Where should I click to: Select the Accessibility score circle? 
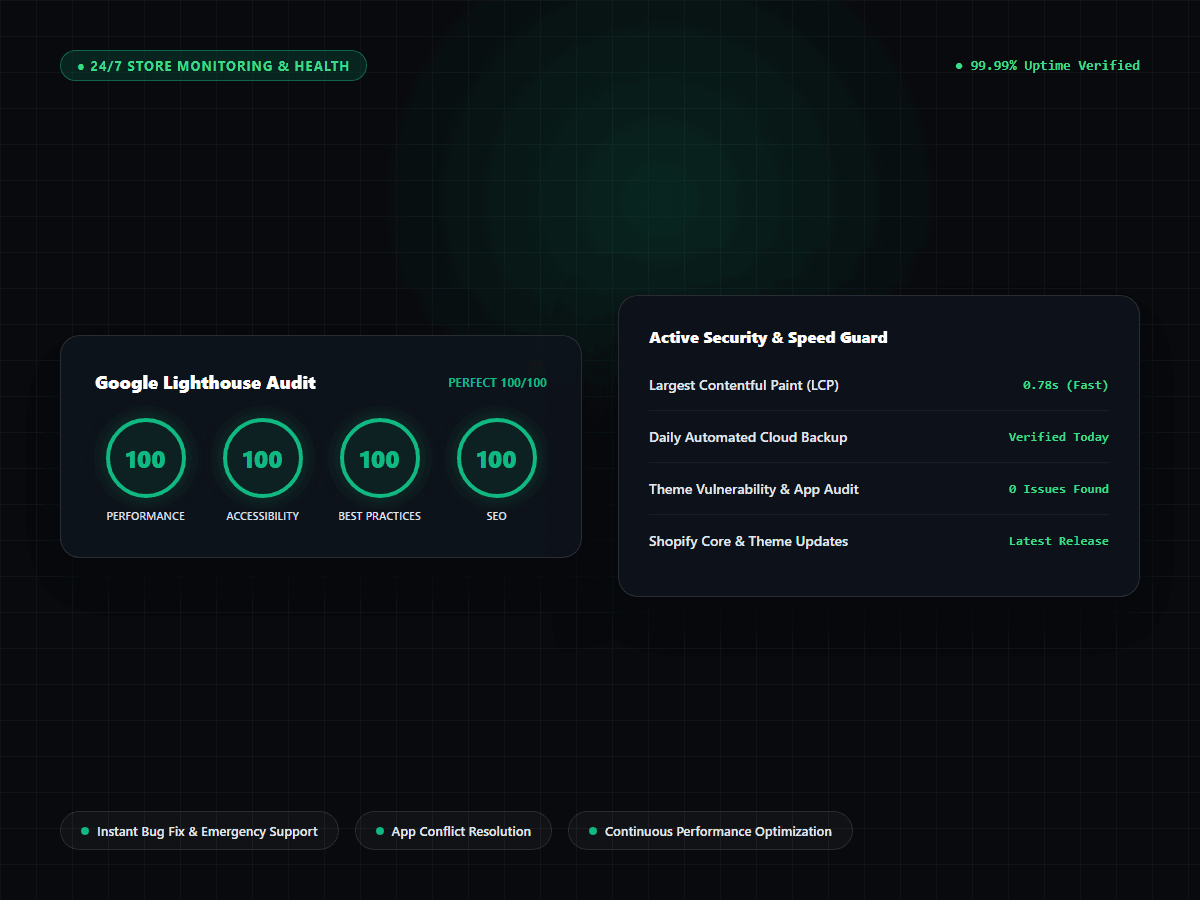[263, 459]
